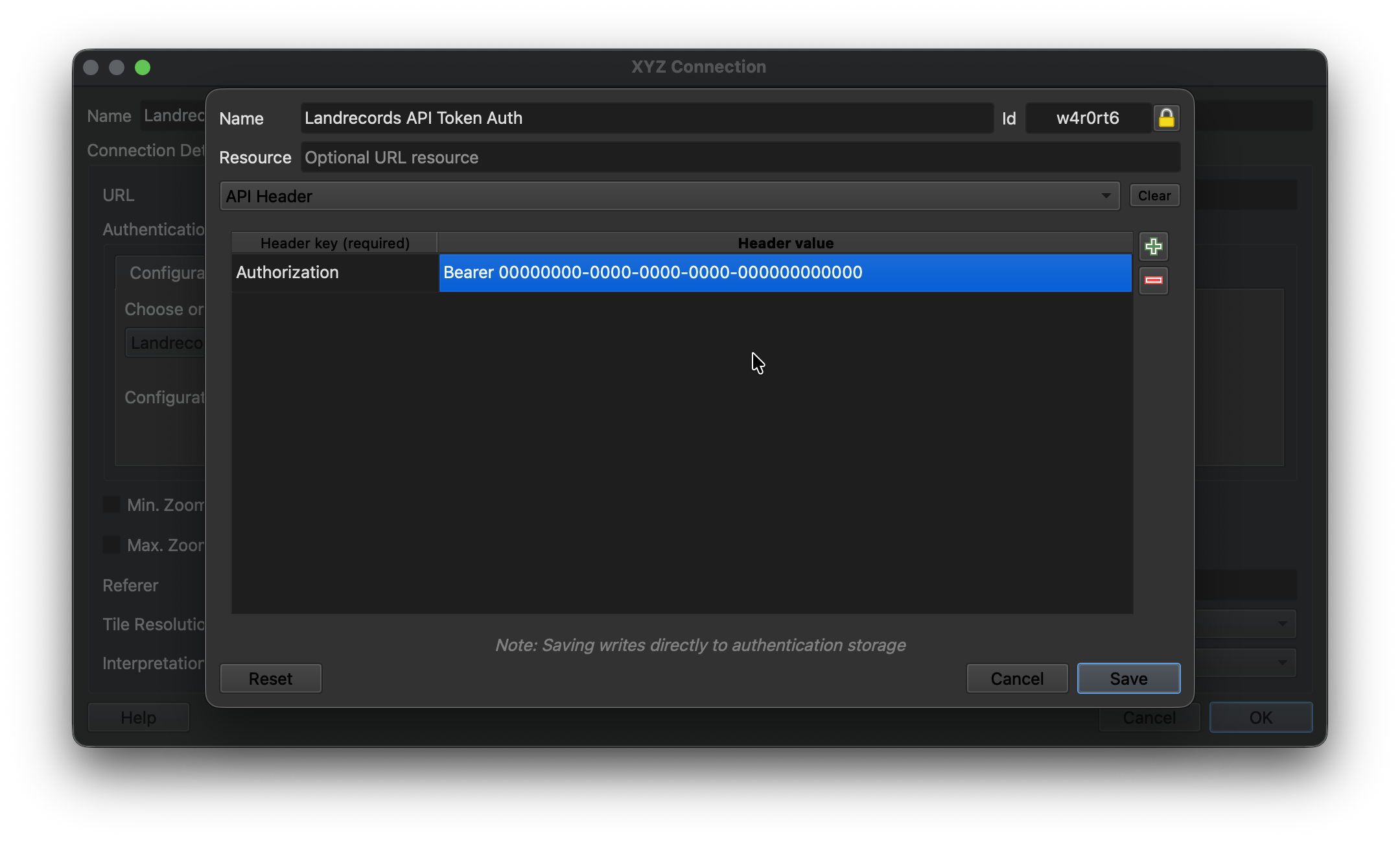Image resolution: width=1400 pixels, height=843 pixels.
Task: Toggle the Min. Zoom Level checkbox
Action: 111,505
